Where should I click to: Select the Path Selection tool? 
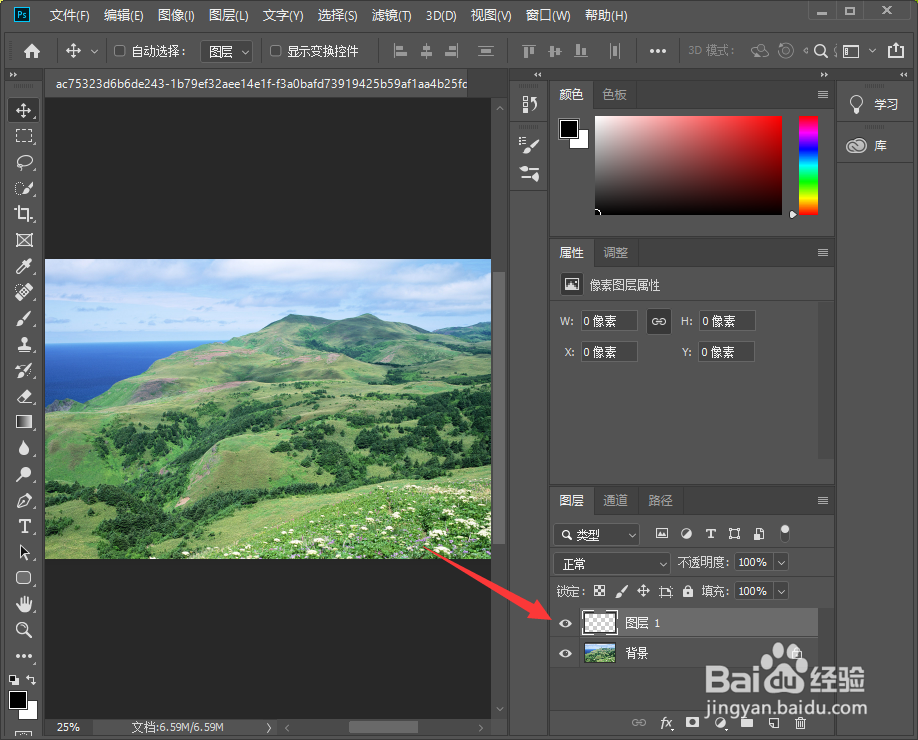[x=23, y=552]
